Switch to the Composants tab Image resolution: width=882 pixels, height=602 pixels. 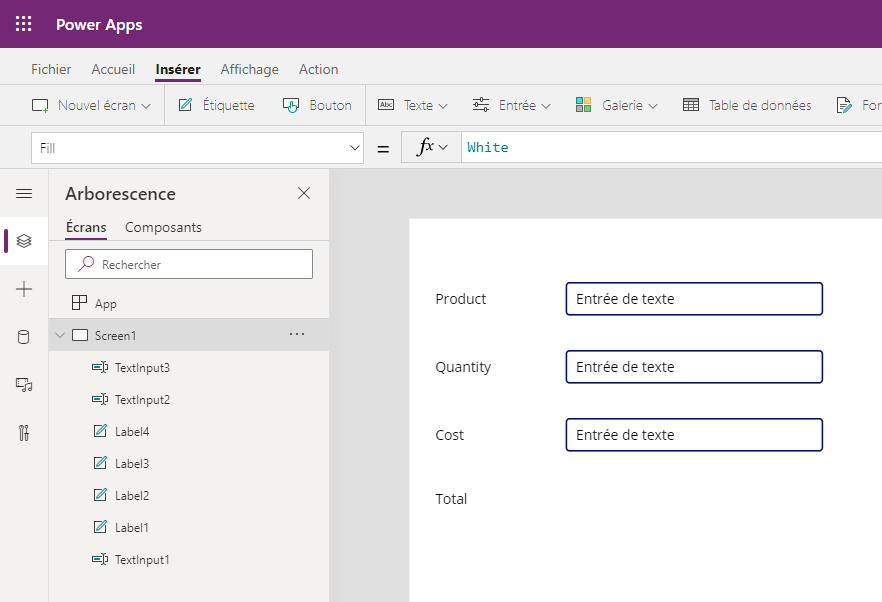[x=162, y=227]
